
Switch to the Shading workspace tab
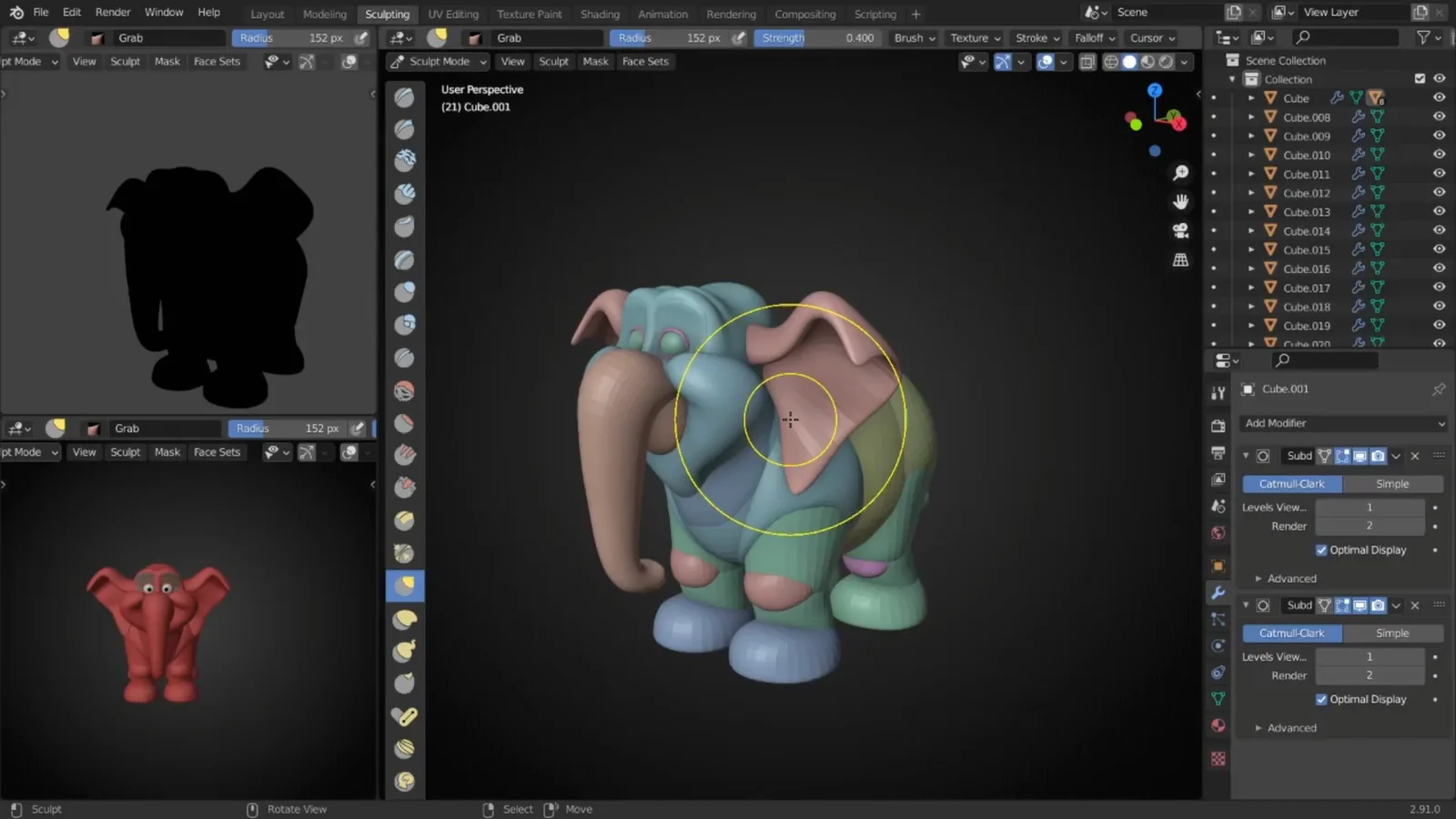600,14
